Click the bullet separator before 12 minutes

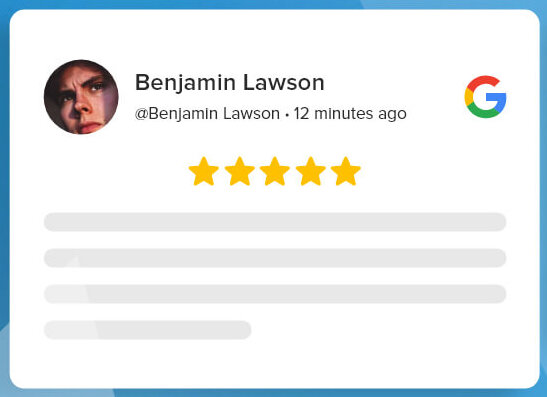coord(287,114)
